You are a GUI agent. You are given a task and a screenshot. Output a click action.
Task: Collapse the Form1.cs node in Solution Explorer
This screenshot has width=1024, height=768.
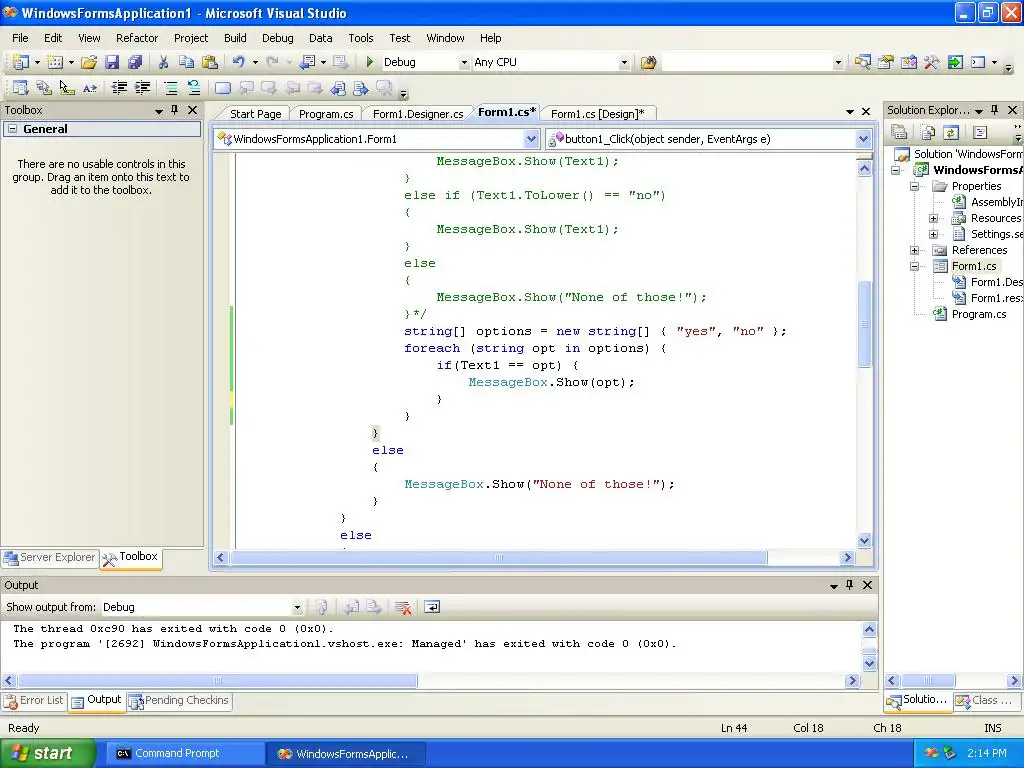pos(914,266)
